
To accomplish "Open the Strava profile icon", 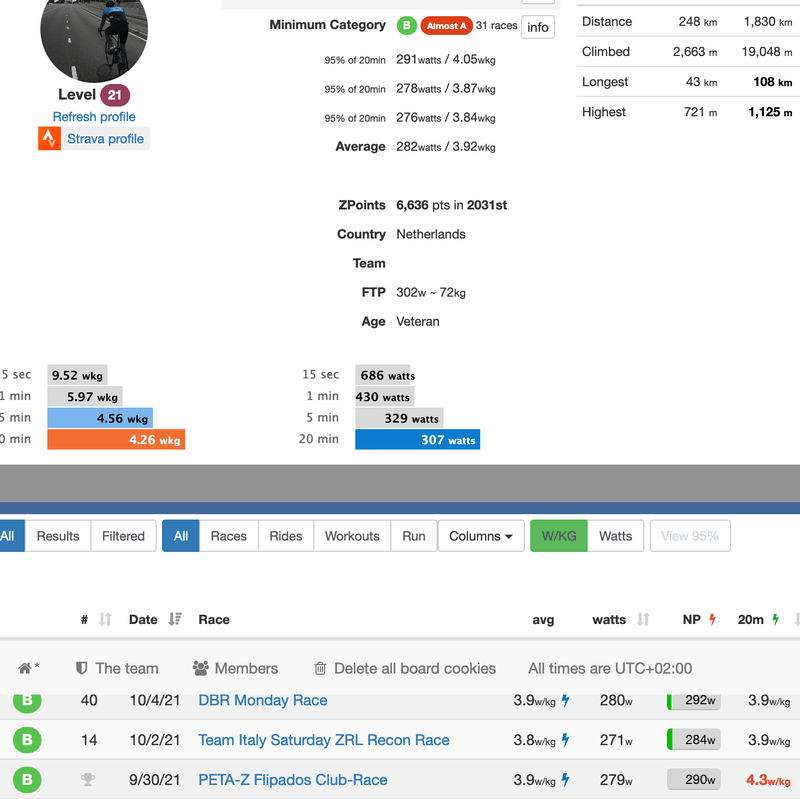I will (x=49, y=139).
